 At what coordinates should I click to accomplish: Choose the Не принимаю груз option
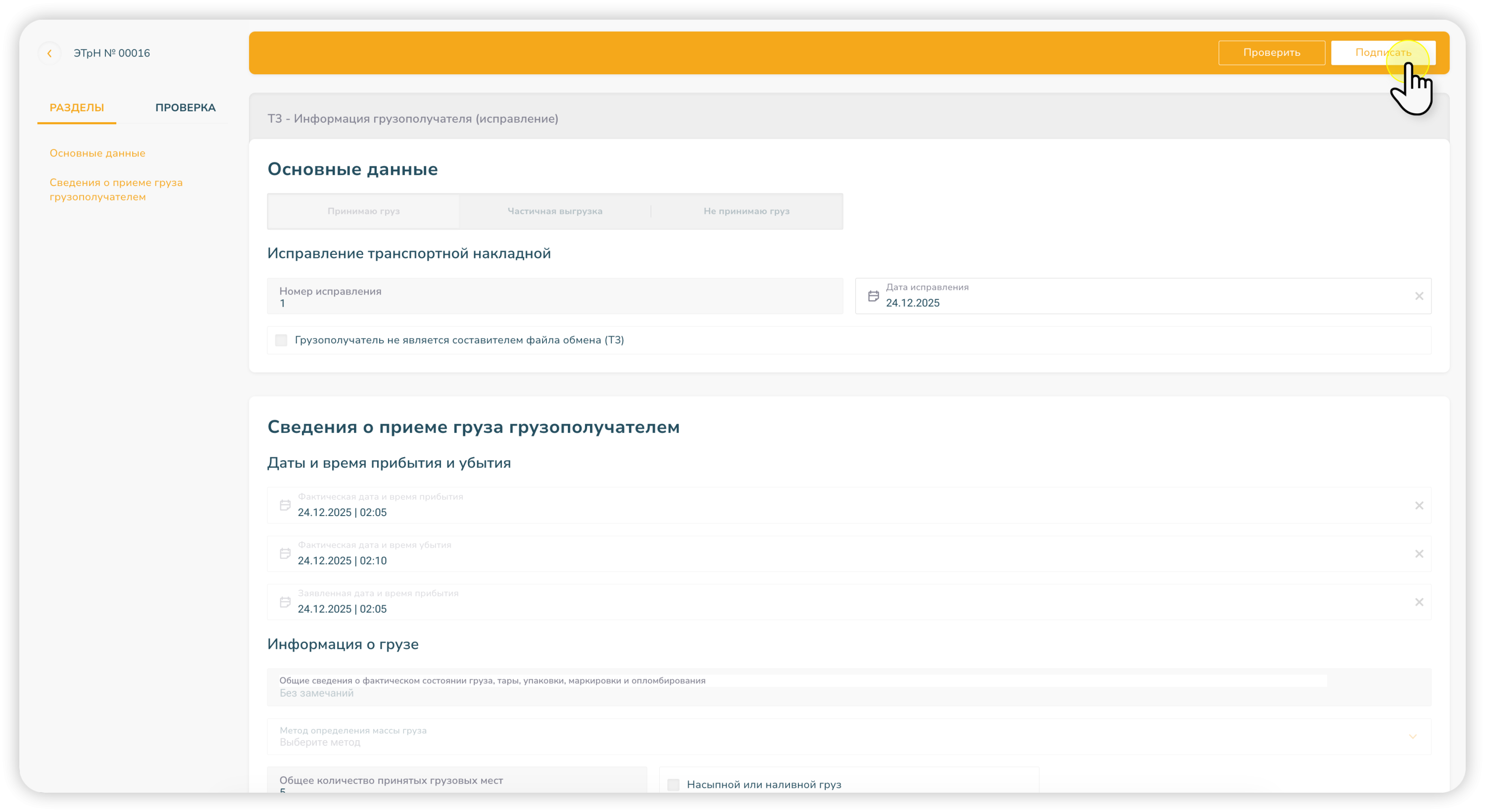coord(746,211)
